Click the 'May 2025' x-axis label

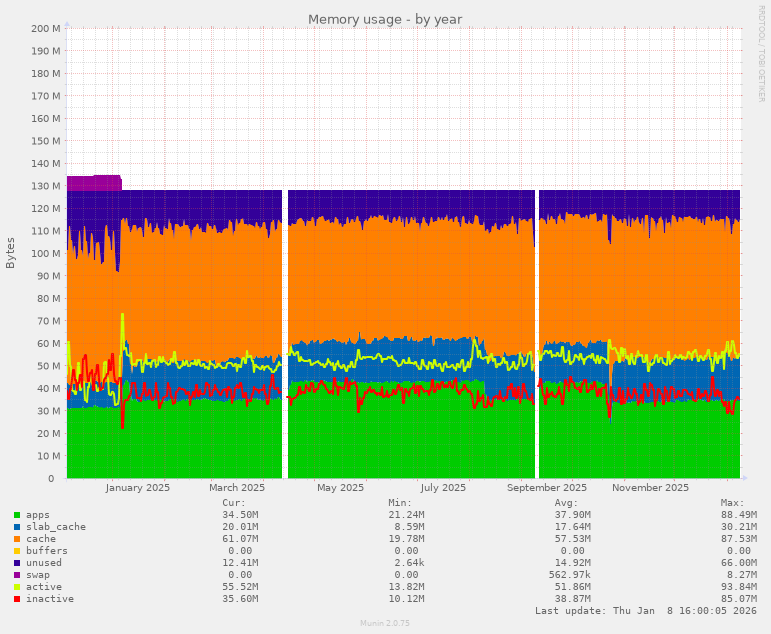coord(340,487)
